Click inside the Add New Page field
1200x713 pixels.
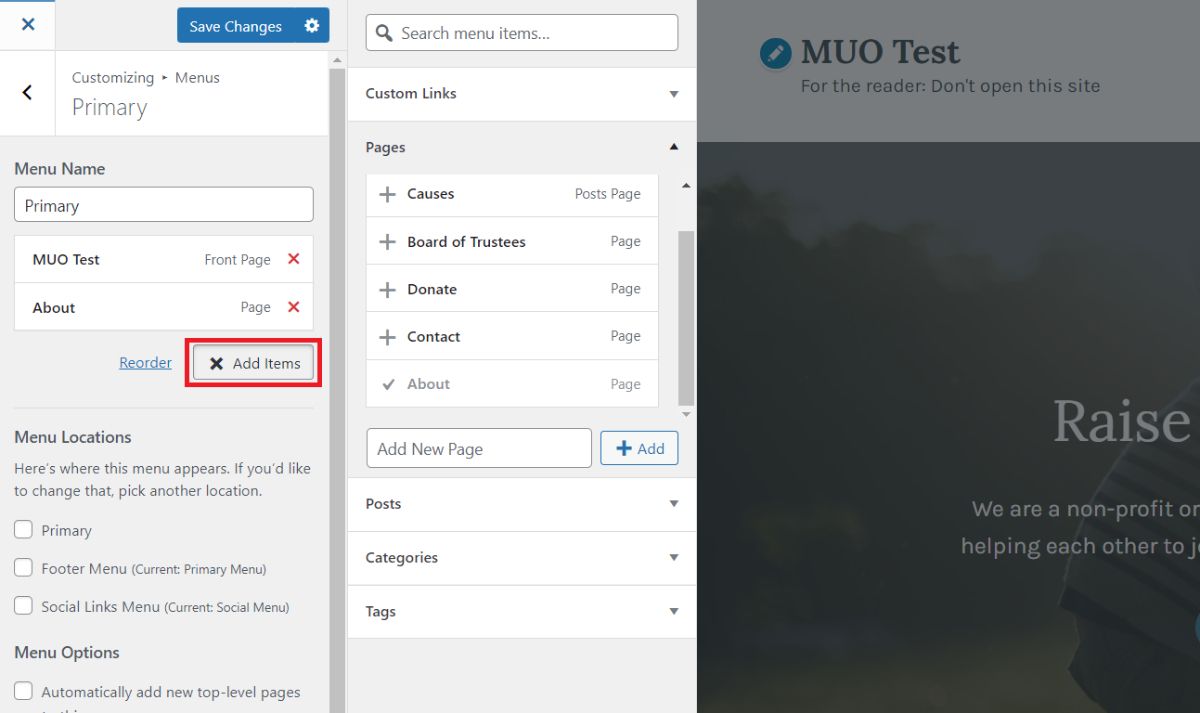[x=478, y=448]
